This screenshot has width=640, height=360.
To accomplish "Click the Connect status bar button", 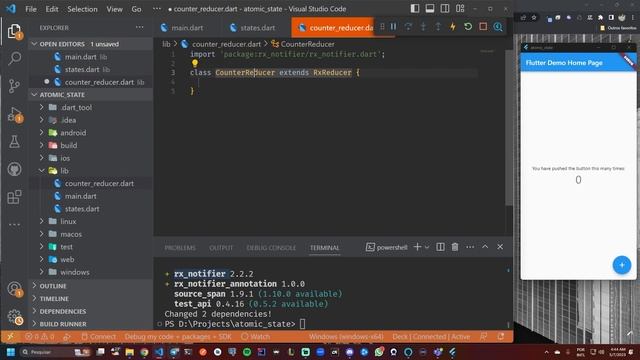I will click(98, 337).
